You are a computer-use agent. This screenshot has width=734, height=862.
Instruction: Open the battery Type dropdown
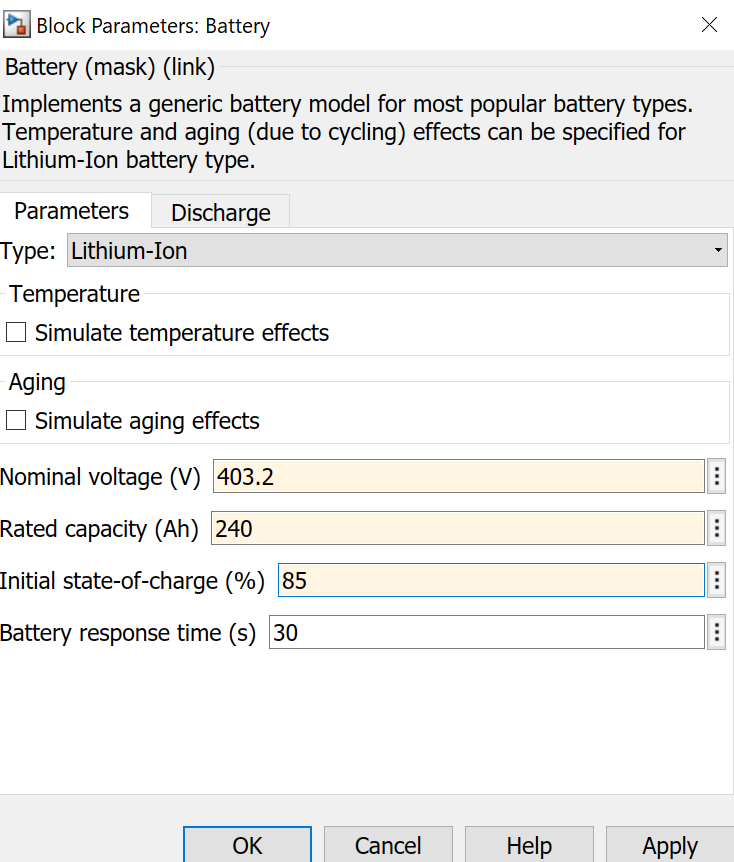tap(397, 250)
